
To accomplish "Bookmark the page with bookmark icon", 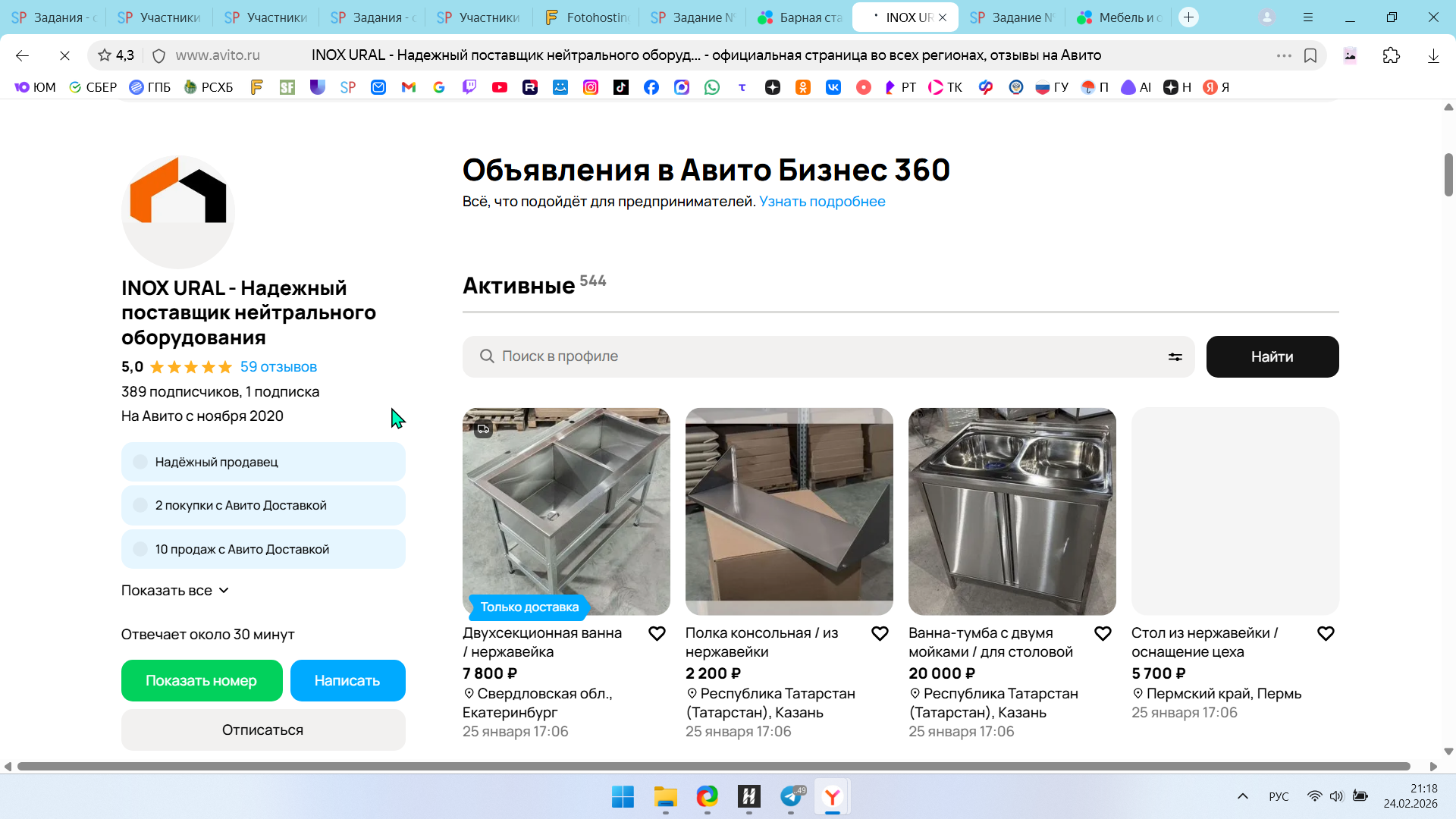I will pyautogui.click(x=1310, y=55).
